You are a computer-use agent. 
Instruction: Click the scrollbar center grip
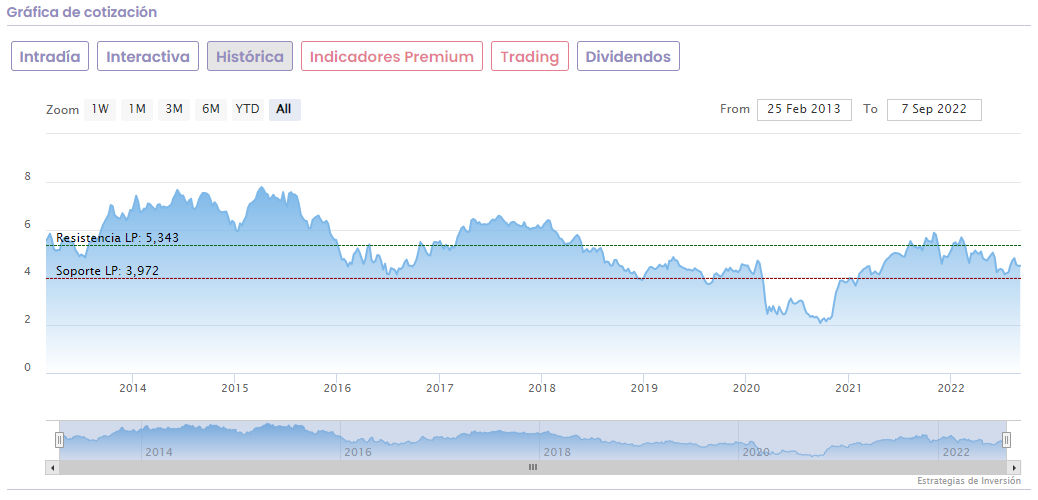coord(533,467)
